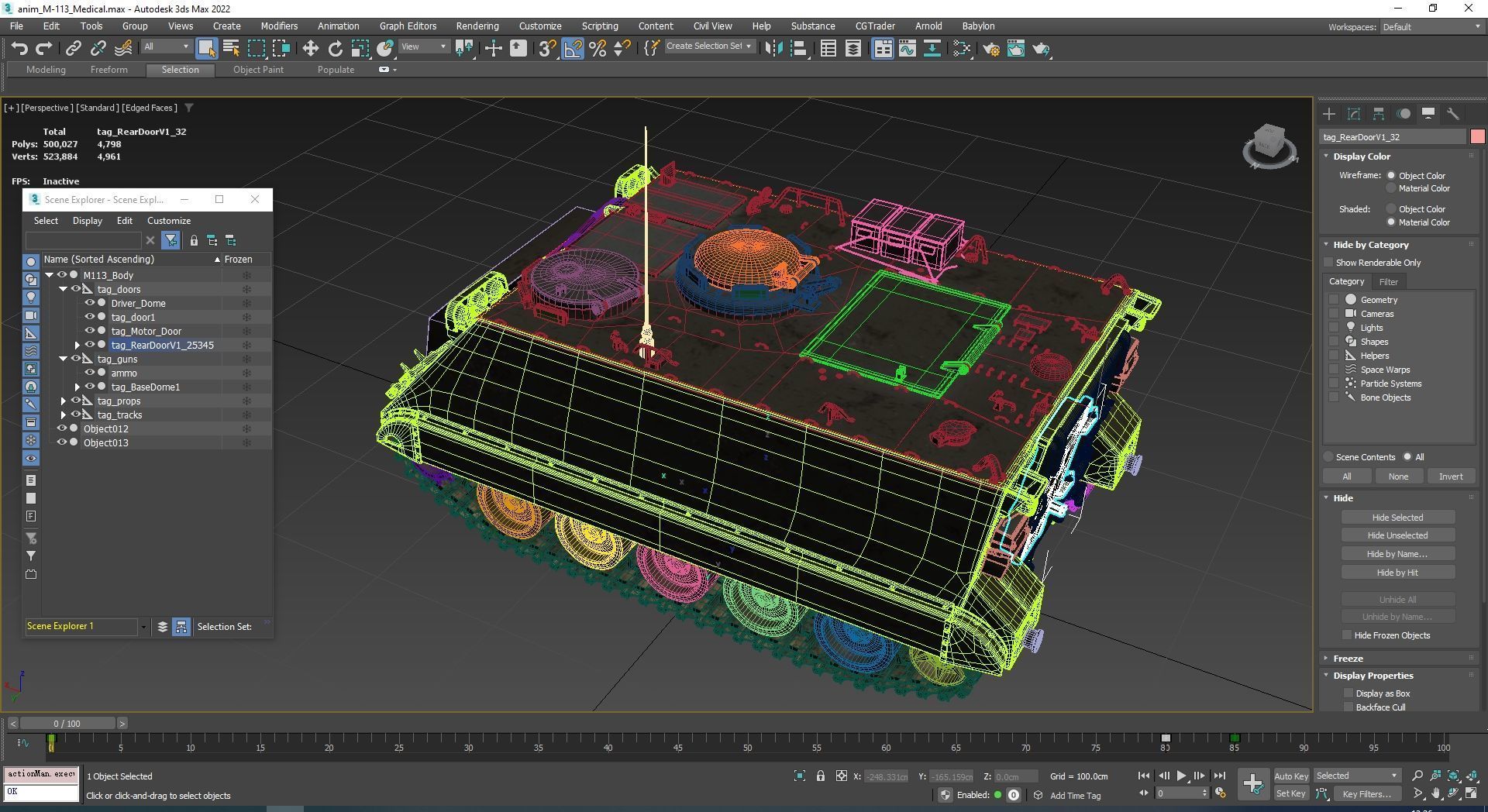Toggle the Percent Snap button
This screenshot has width=1488, height=812.
tap(598, 49)
